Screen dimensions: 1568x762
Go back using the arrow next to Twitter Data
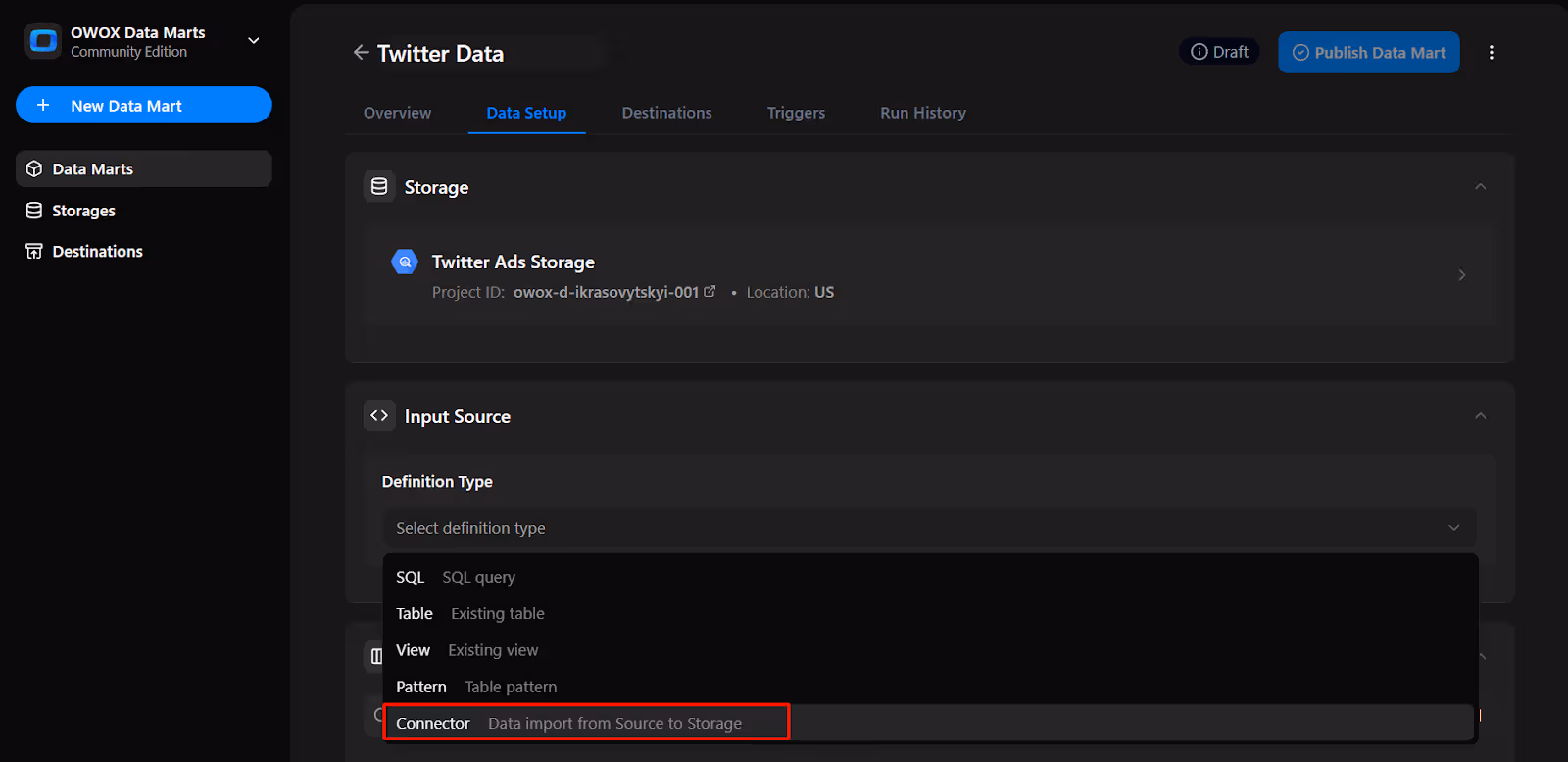(361, 53)
